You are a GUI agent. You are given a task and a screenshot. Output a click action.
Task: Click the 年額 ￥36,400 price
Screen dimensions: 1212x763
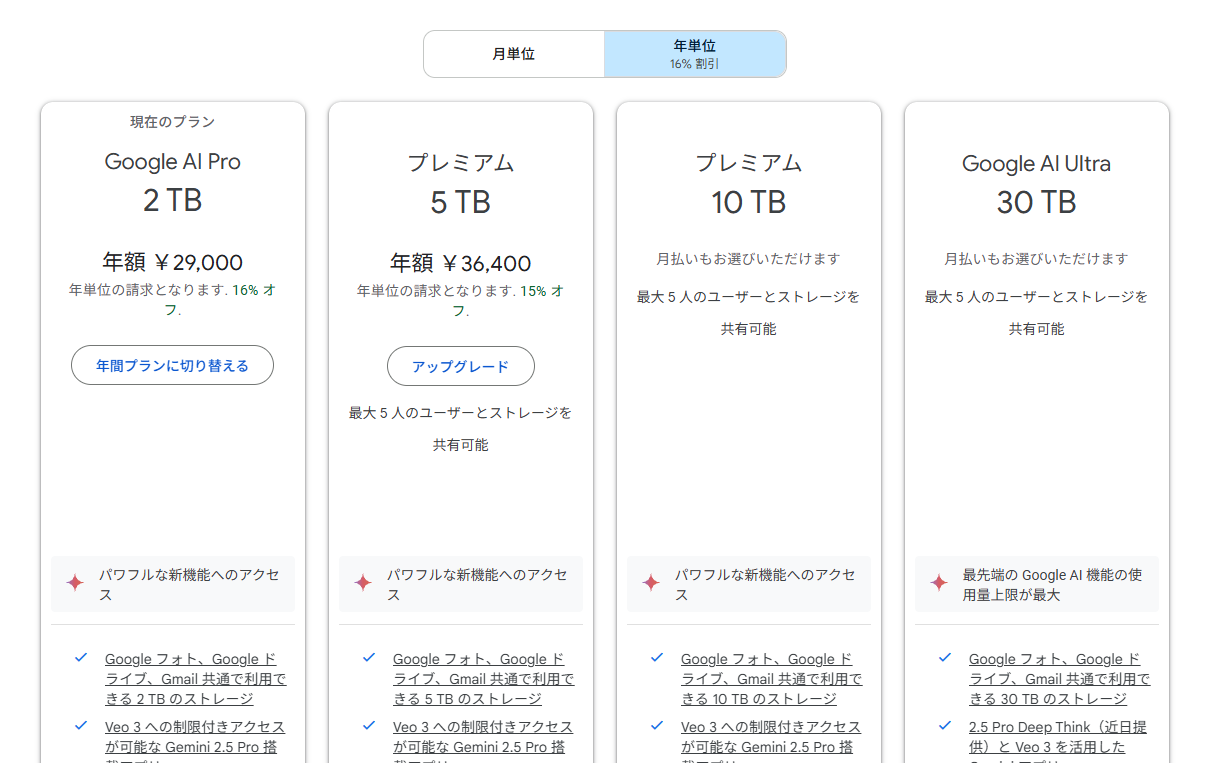[x=461, y=263]
